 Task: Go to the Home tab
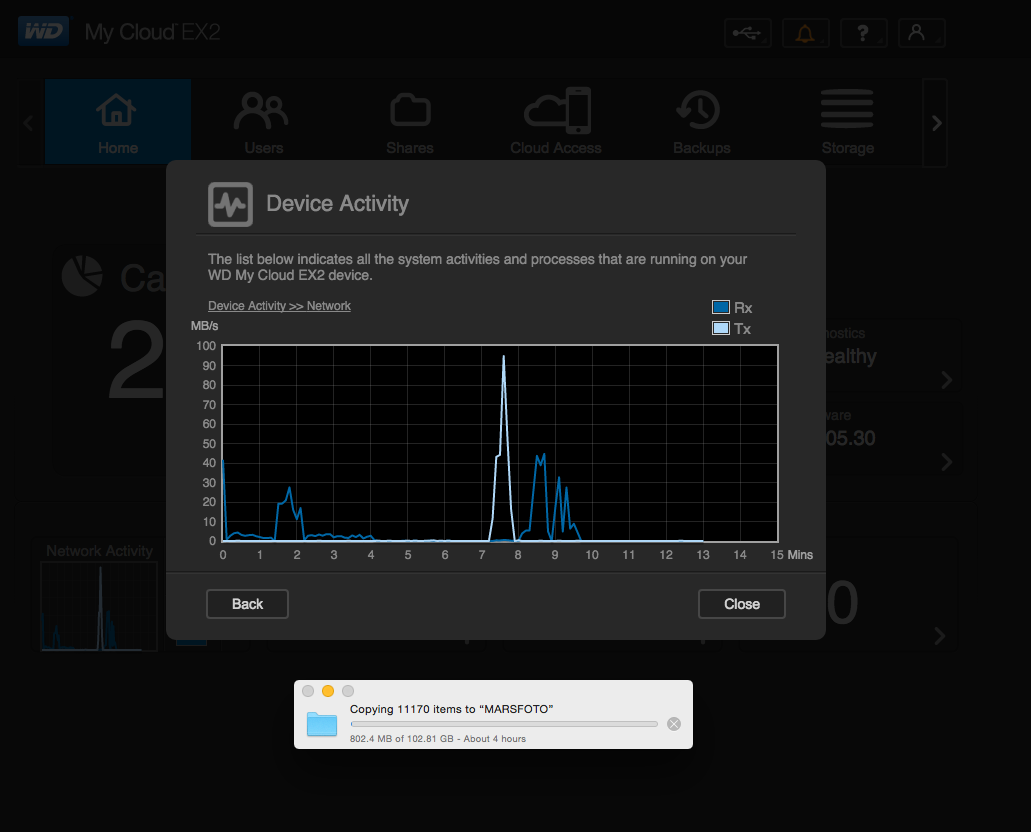[118, 122]
